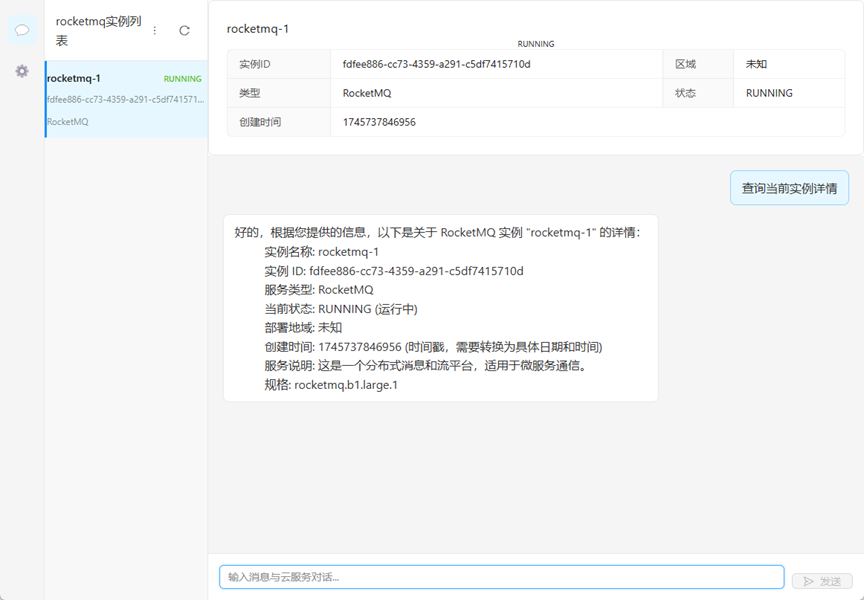Click the green RUNNING badge on rocketmq-1
The image size is (864, 600).
[x=182, y=79]
